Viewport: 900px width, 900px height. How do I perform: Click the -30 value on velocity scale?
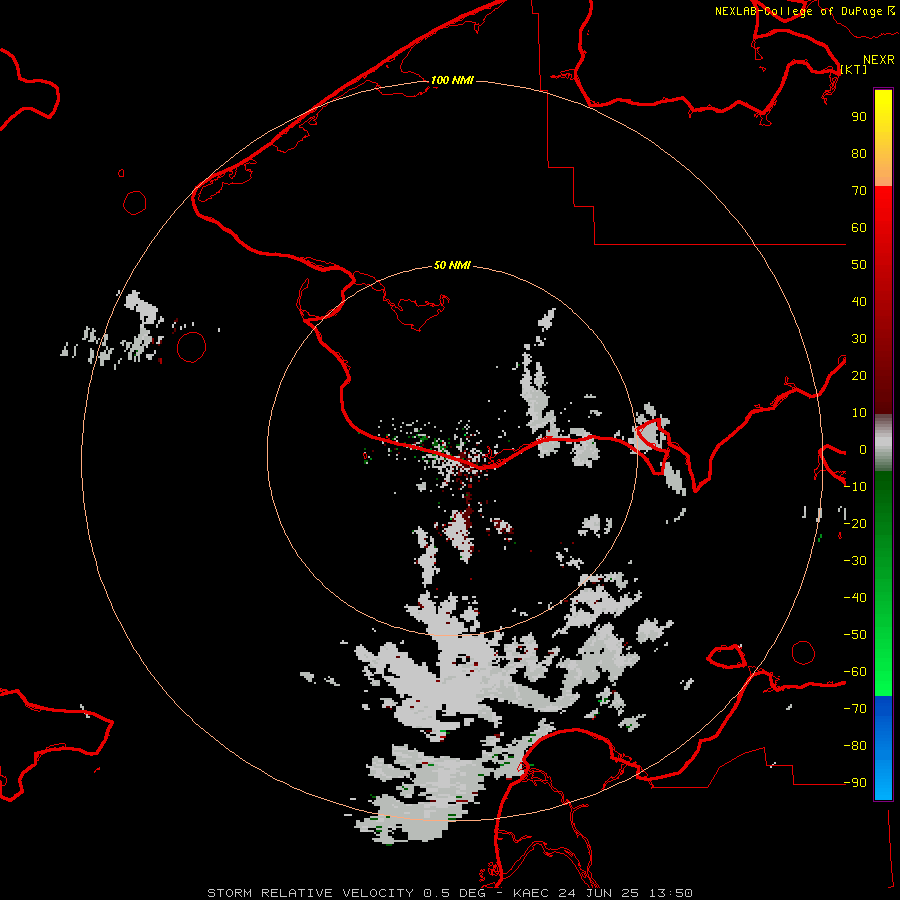click(855, 561)
